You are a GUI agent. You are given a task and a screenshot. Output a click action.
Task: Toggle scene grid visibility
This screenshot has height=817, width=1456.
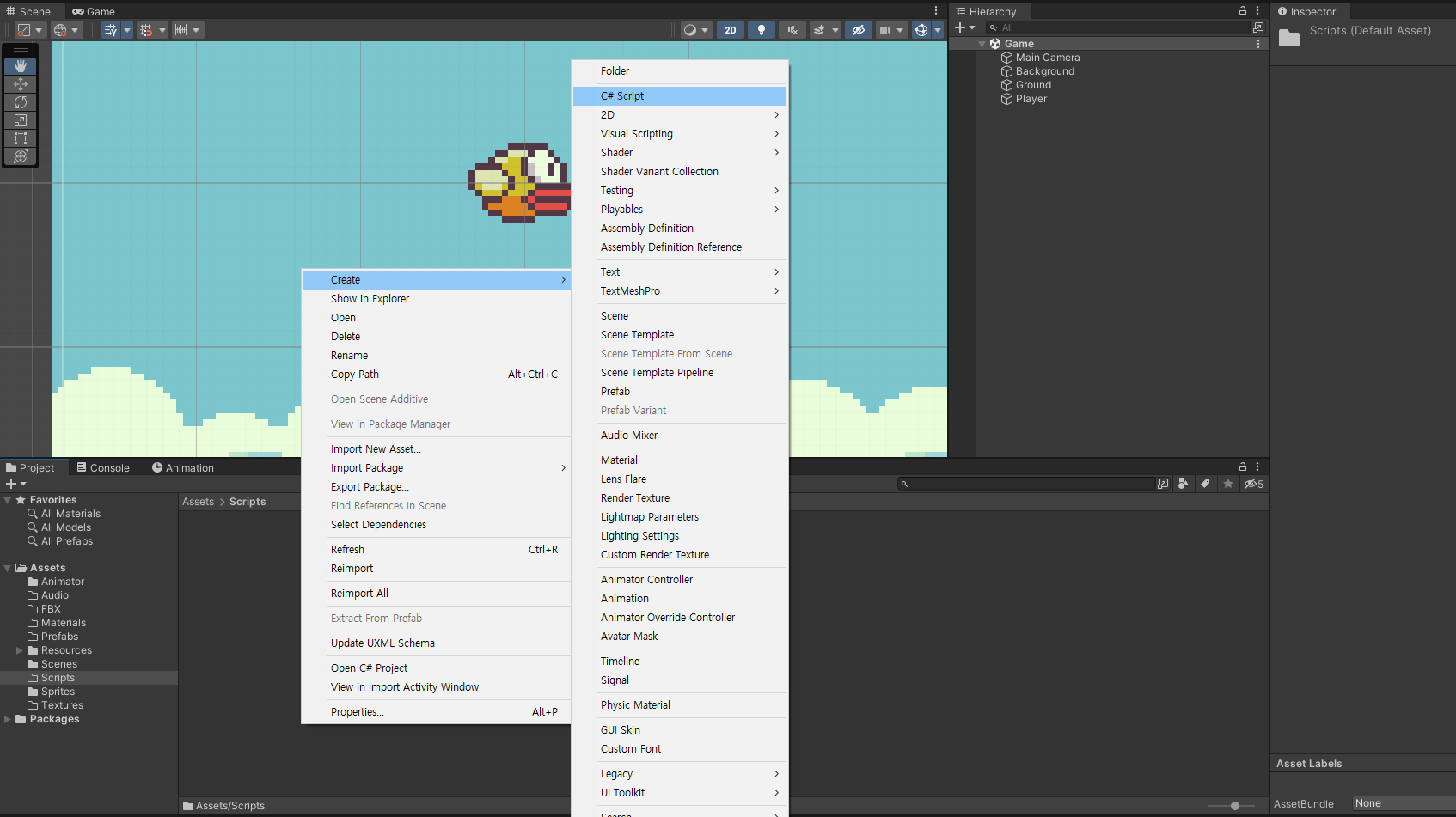click(111, 30)
